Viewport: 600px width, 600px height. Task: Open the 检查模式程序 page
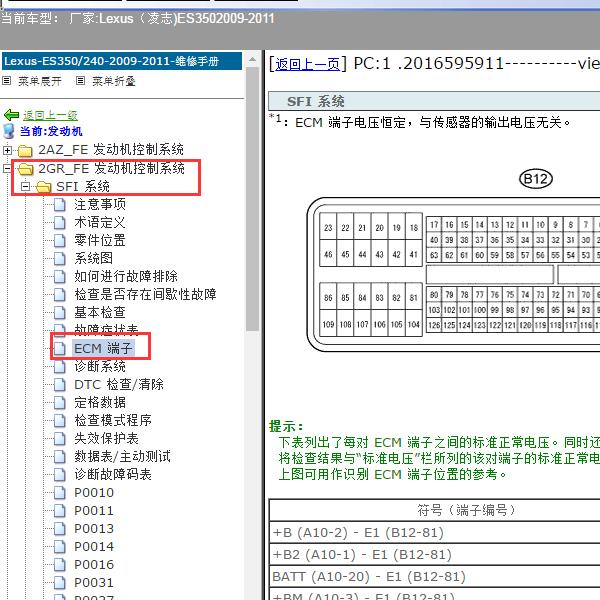point(113,420)
